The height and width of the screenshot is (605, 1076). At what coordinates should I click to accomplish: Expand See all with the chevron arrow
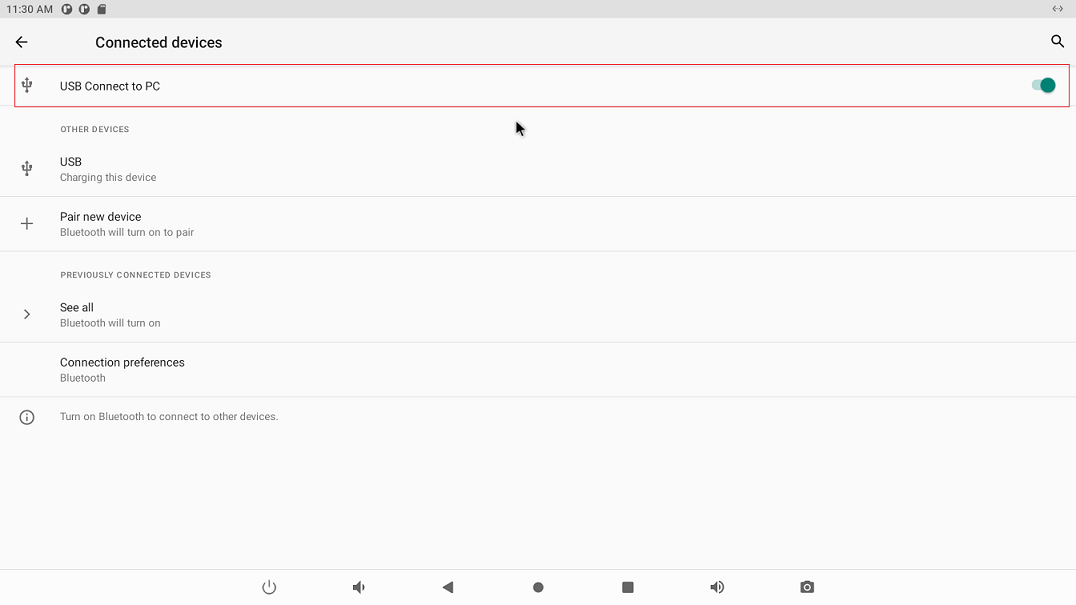pos(27,314)
